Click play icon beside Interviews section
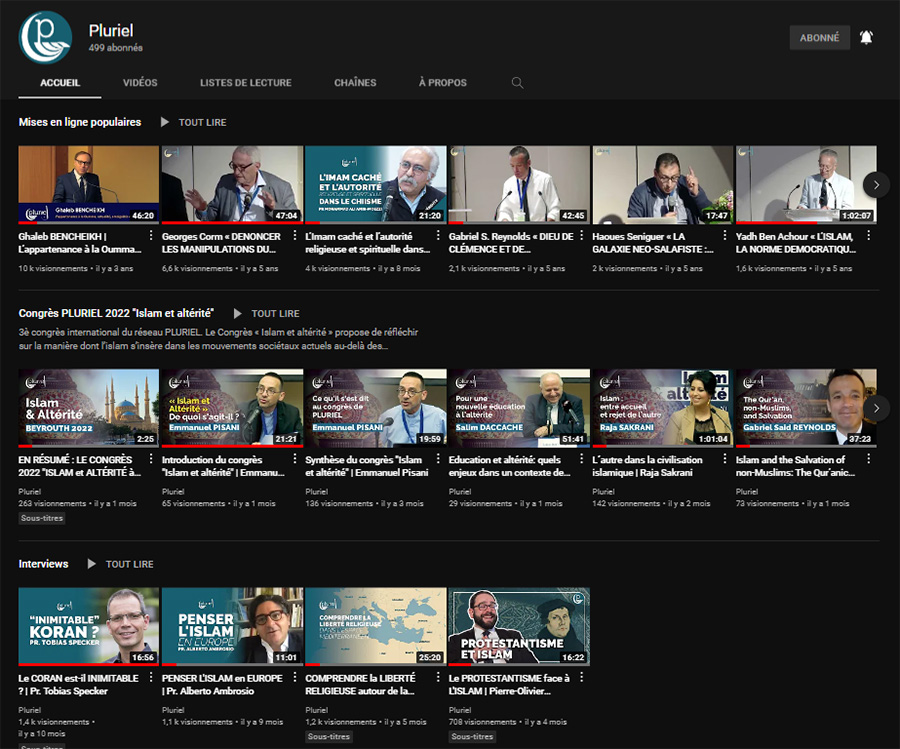Viewport: 900px width, 749px height. [92, 564]
